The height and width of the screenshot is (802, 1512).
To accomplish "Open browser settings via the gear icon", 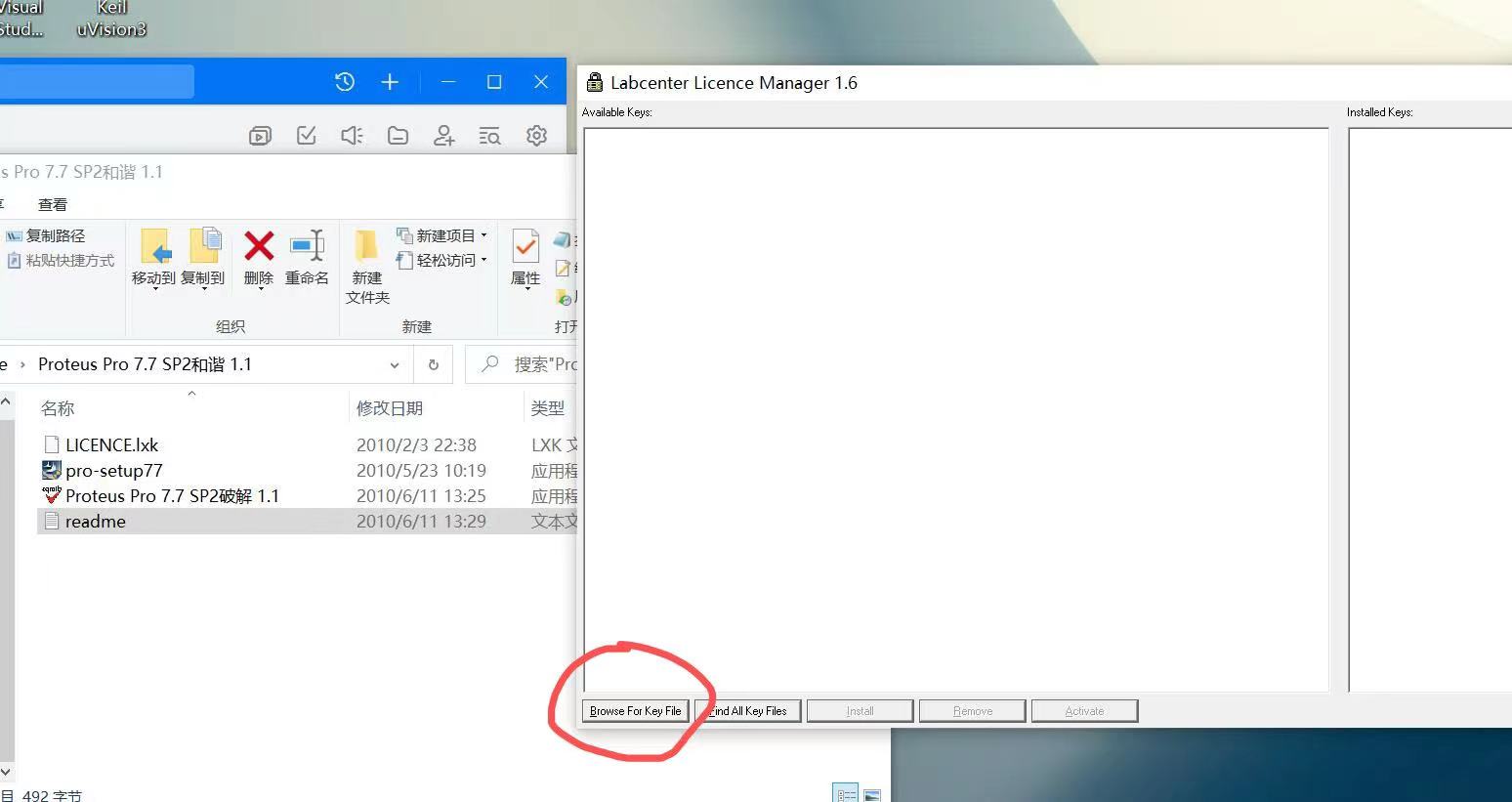I will 535,136.
